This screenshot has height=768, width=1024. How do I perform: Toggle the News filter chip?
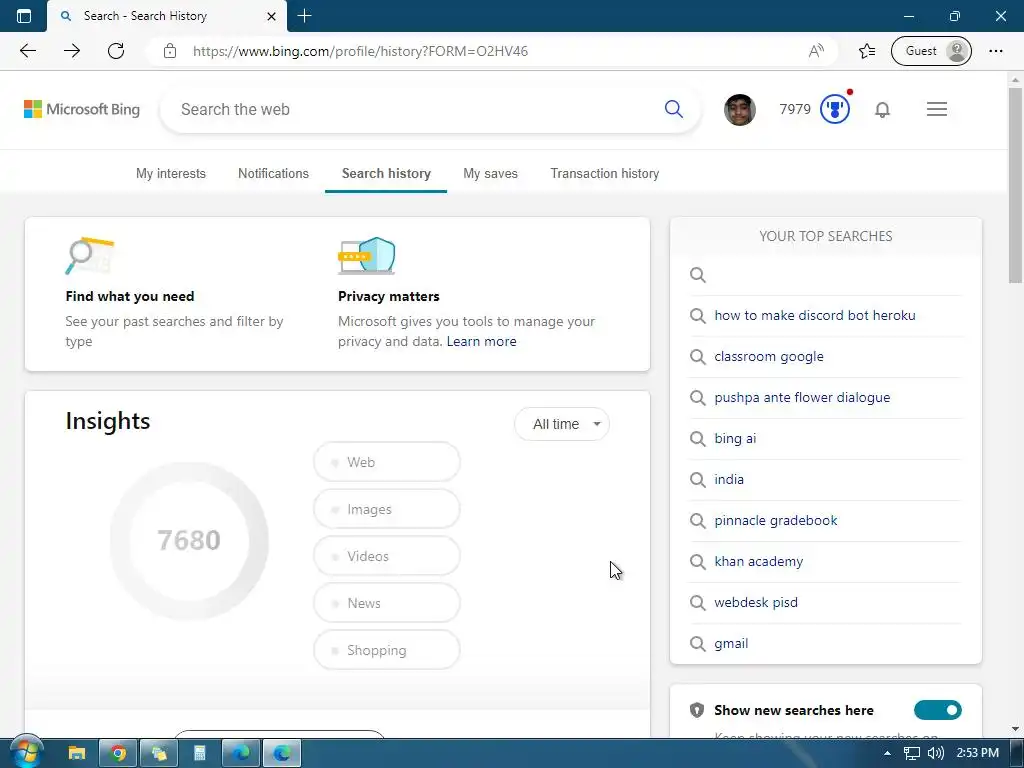387,603
